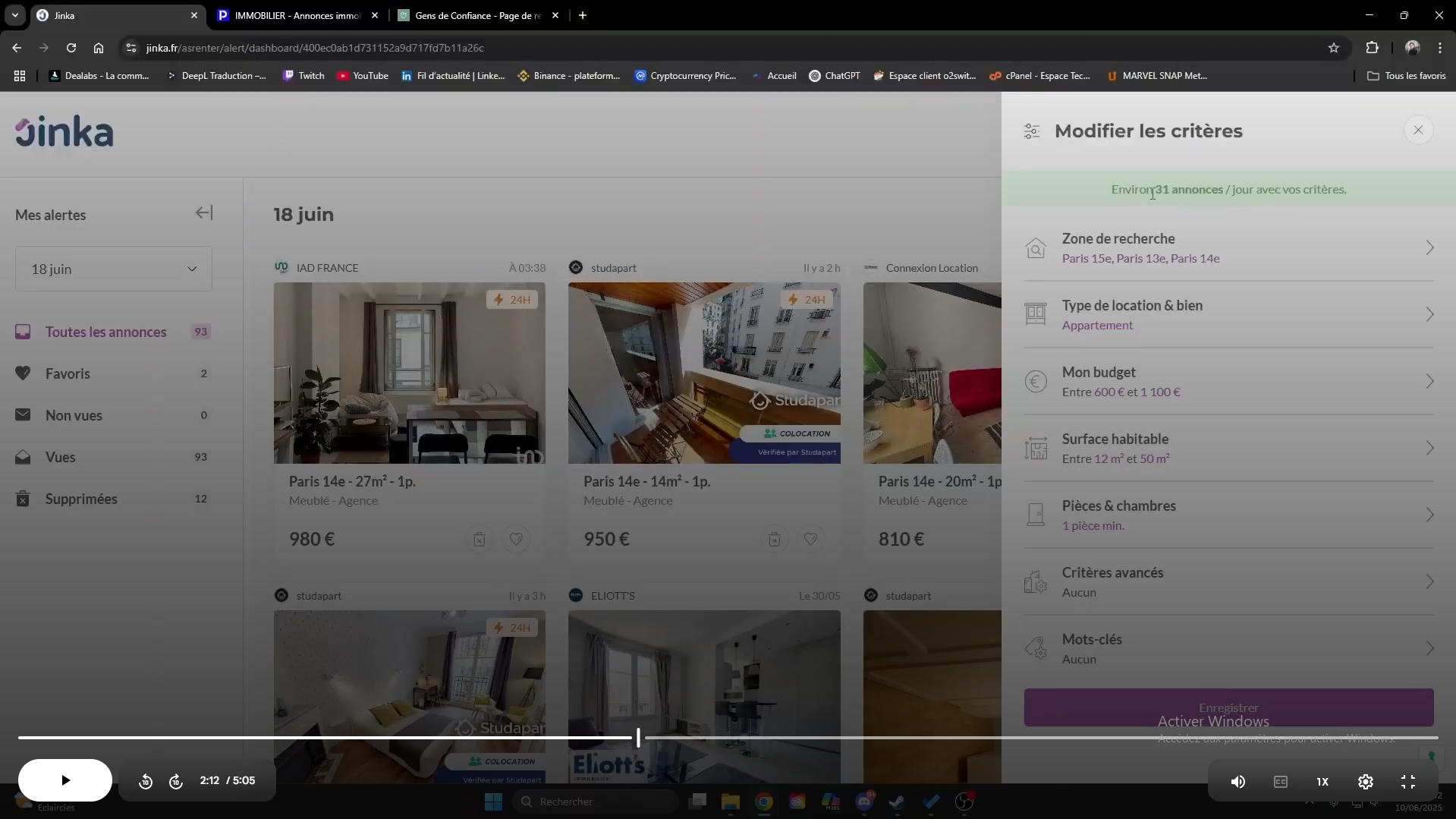This screenshot has height=819, width=1456.
Task: Open Tous les favoris folder
Action: [x=1407, y=76]
